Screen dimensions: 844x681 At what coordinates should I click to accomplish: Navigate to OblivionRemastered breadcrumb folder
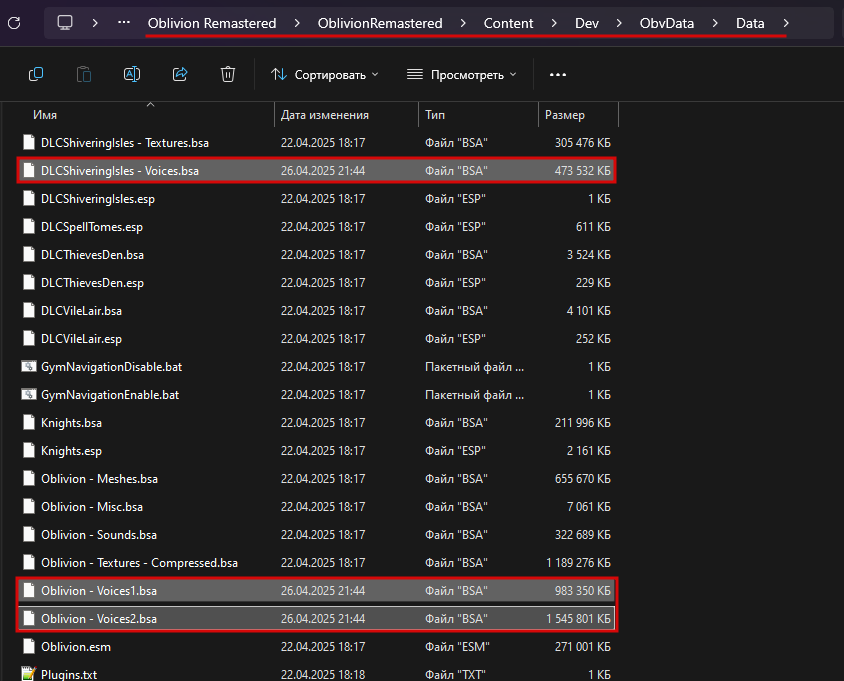(380, 23)
